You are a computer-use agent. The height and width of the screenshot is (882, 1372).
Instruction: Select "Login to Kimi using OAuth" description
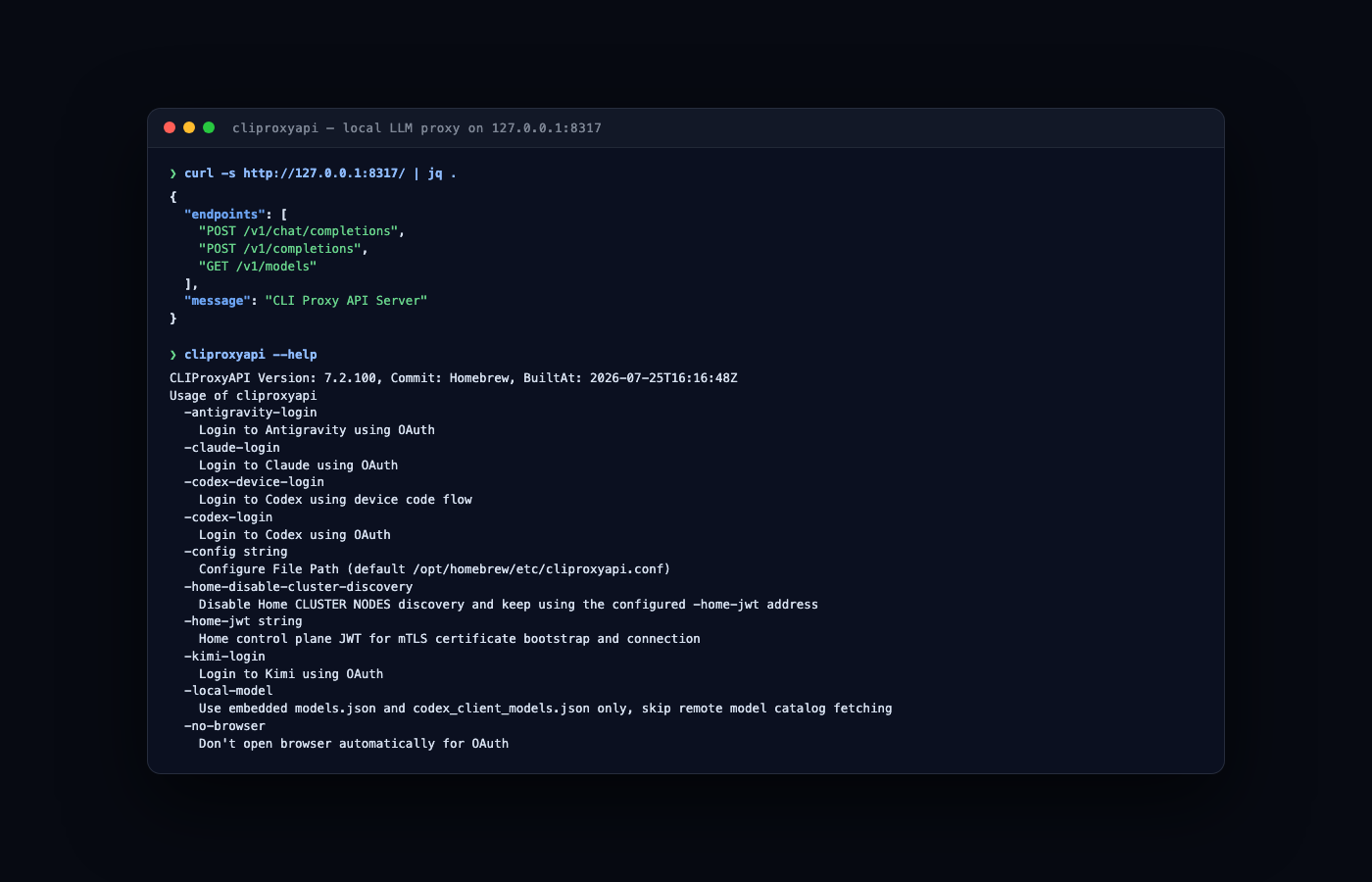291,674
